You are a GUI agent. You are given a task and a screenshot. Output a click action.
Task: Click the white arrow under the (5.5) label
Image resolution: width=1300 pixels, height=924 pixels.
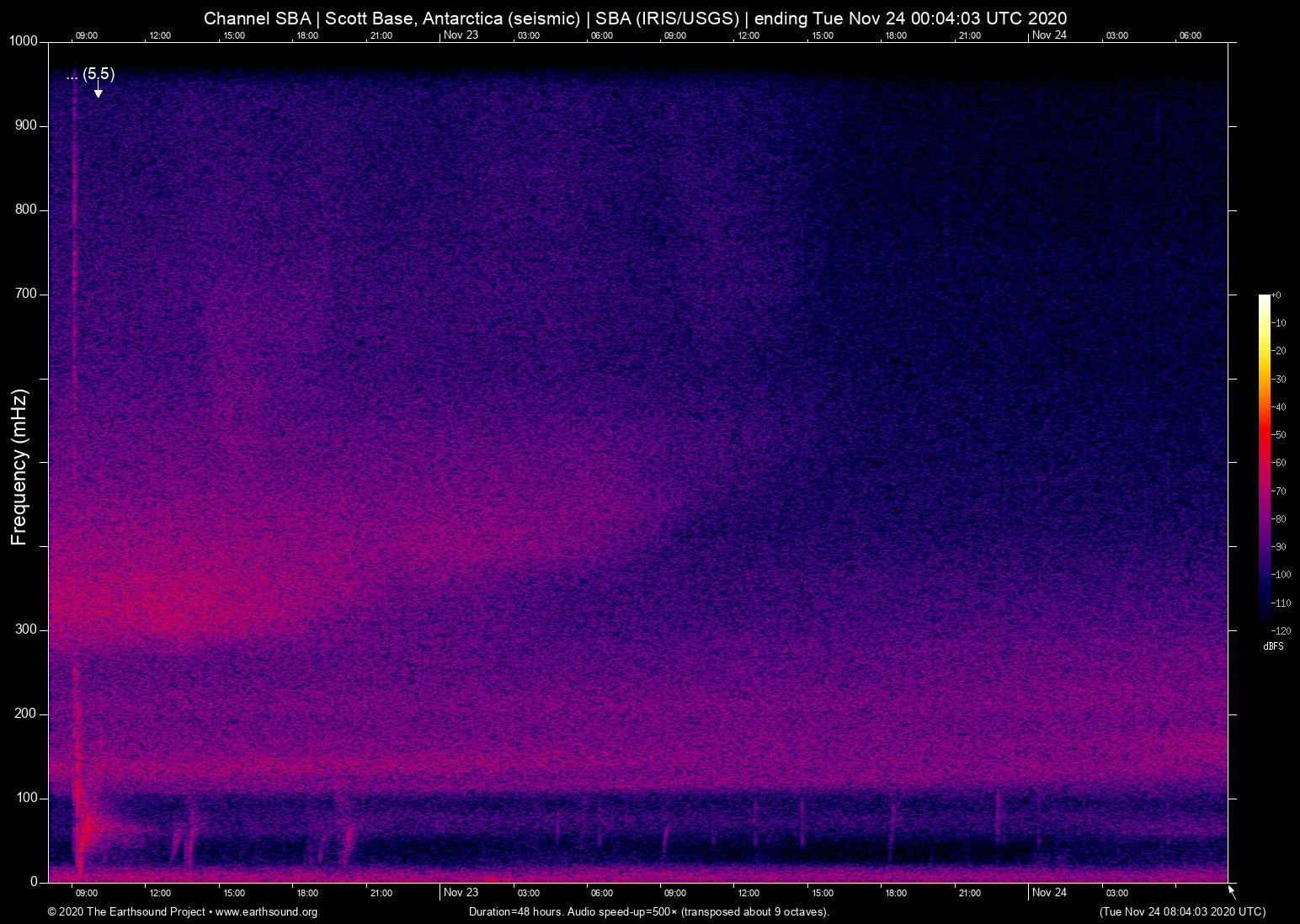pos(98,90)
